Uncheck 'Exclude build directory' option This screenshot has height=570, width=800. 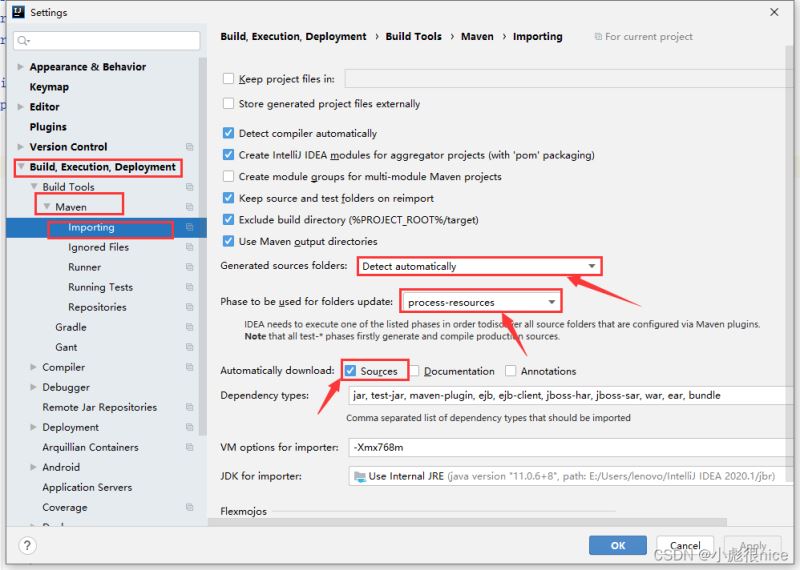coord(228,219)
